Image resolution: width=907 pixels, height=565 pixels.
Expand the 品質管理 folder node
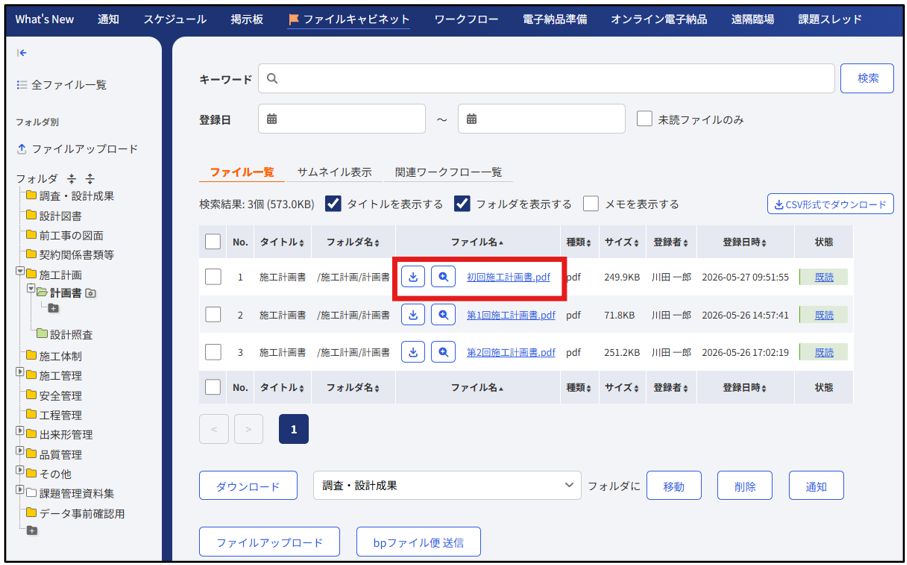[20, 450]
